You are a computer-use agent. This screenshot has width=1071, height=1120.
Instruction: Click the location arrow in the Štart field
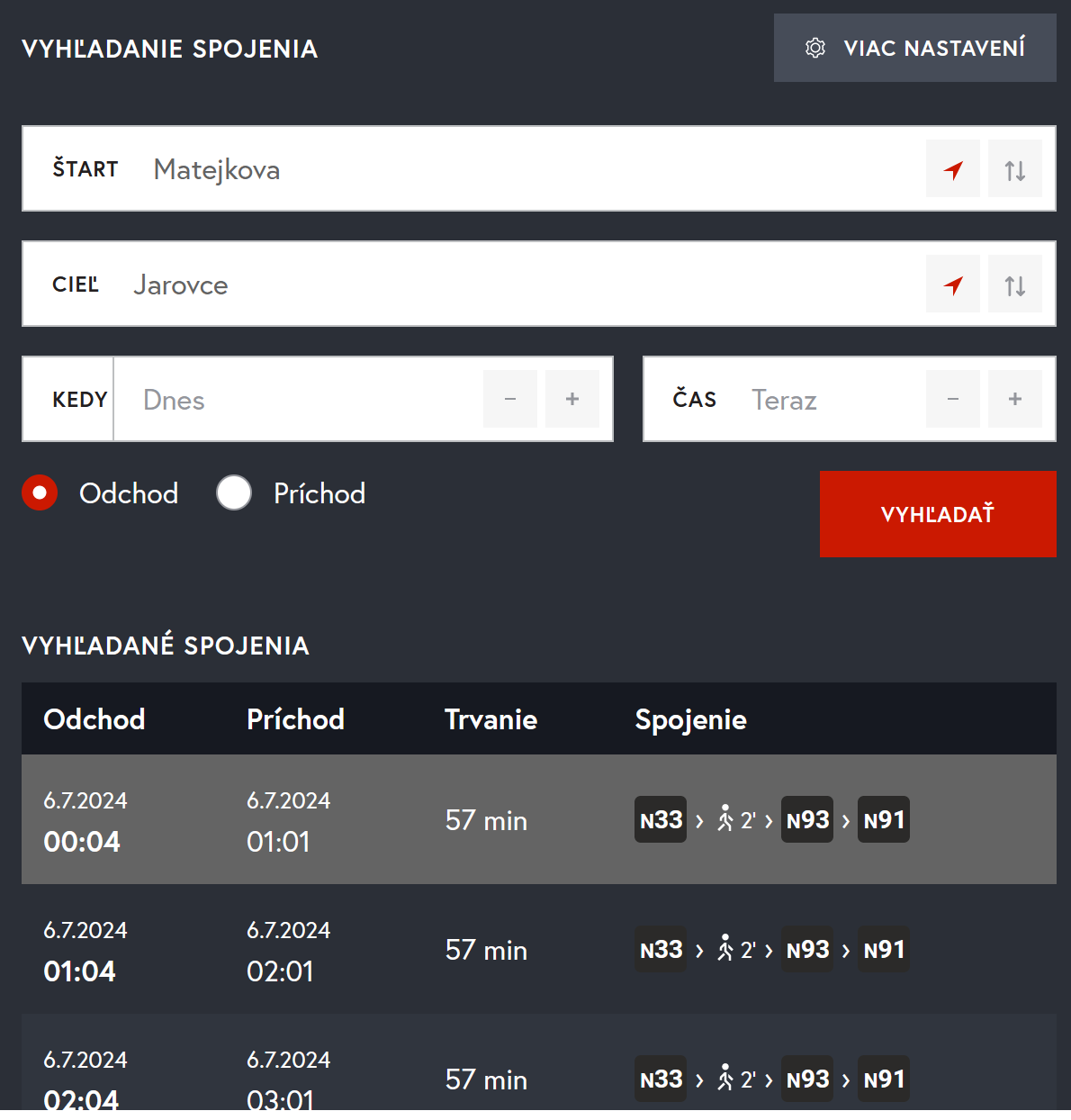tap(953, 169)
